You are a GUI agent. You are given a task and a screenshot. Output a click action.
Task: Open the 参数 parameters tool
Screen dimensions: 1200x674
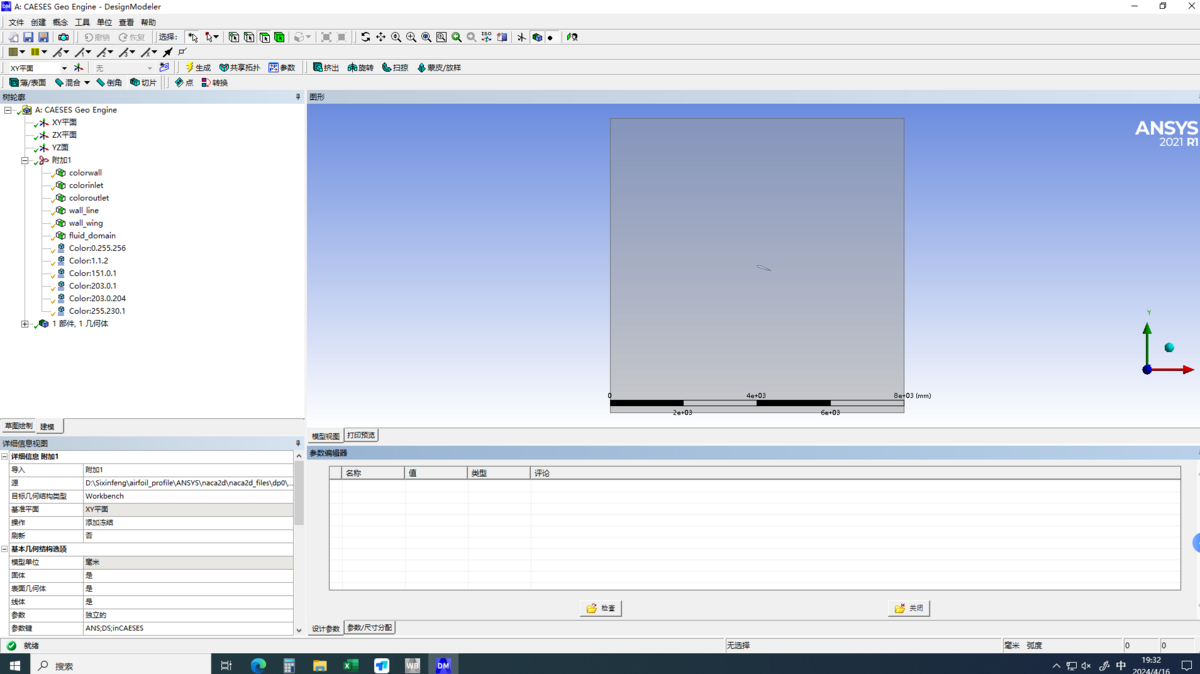click(x=282, y=68)
